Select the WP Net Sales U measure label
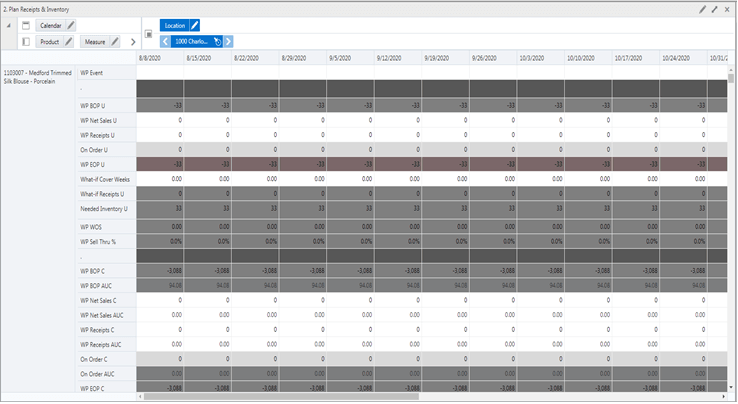This screenshot has height=404, width=738. coord(98,121)
